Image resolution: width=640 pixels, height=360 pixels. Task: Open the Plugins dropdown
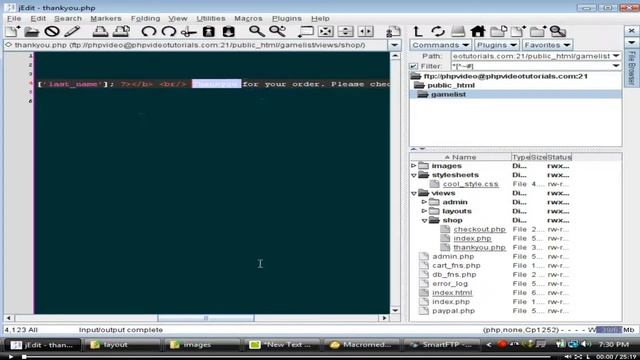(497, 45)
